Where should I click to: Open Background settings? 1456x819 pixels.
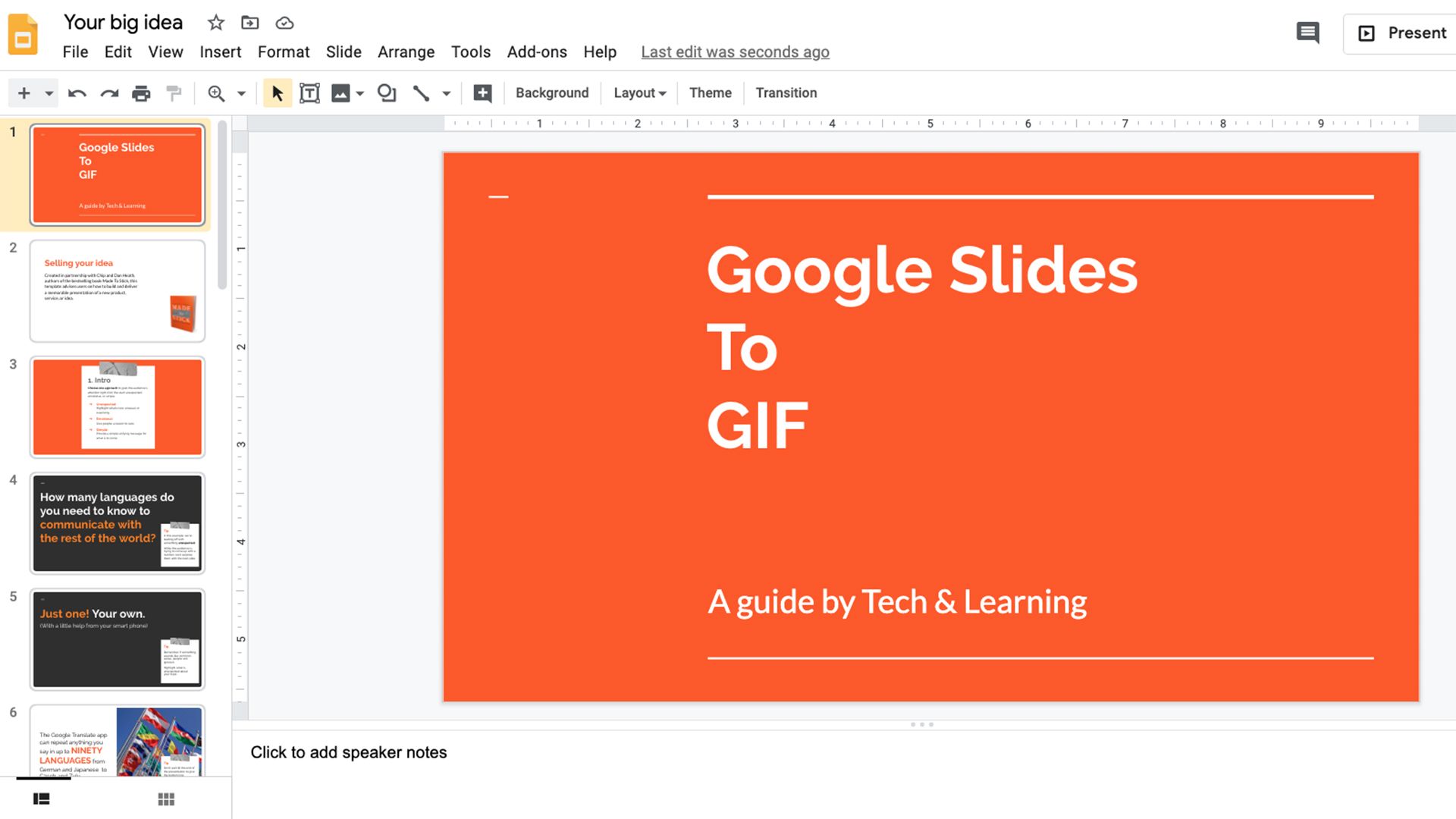pyautogui.click(x=551, y=93)
